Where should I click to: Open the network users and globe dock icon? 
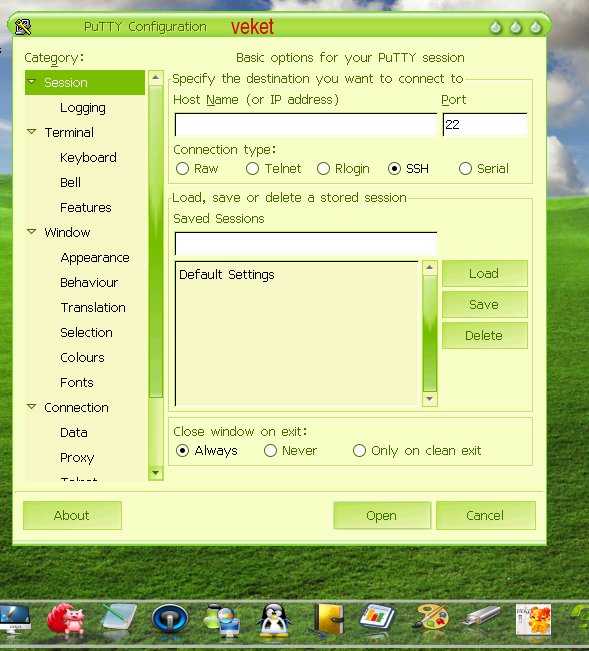tap(221, 620)
